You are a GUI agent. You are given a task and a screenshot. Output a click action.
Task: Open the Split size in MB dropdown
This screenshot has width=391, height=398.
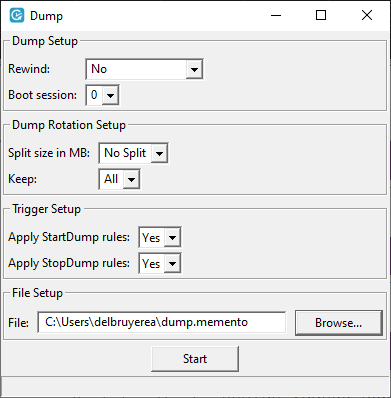tap(133, 153)
